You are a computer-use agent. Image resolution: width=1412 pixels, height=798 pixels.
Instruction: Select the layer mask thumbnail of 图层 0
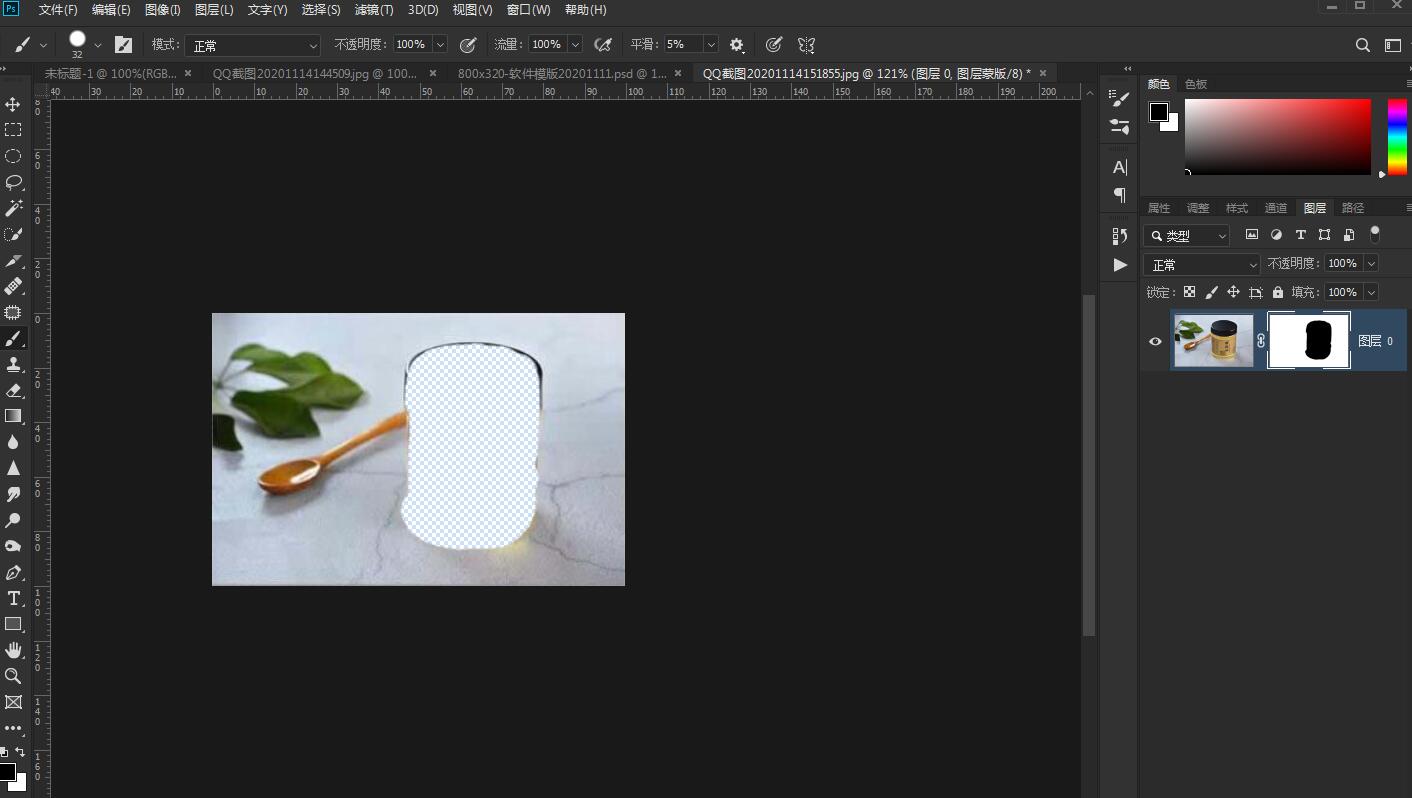(1309, 341)
